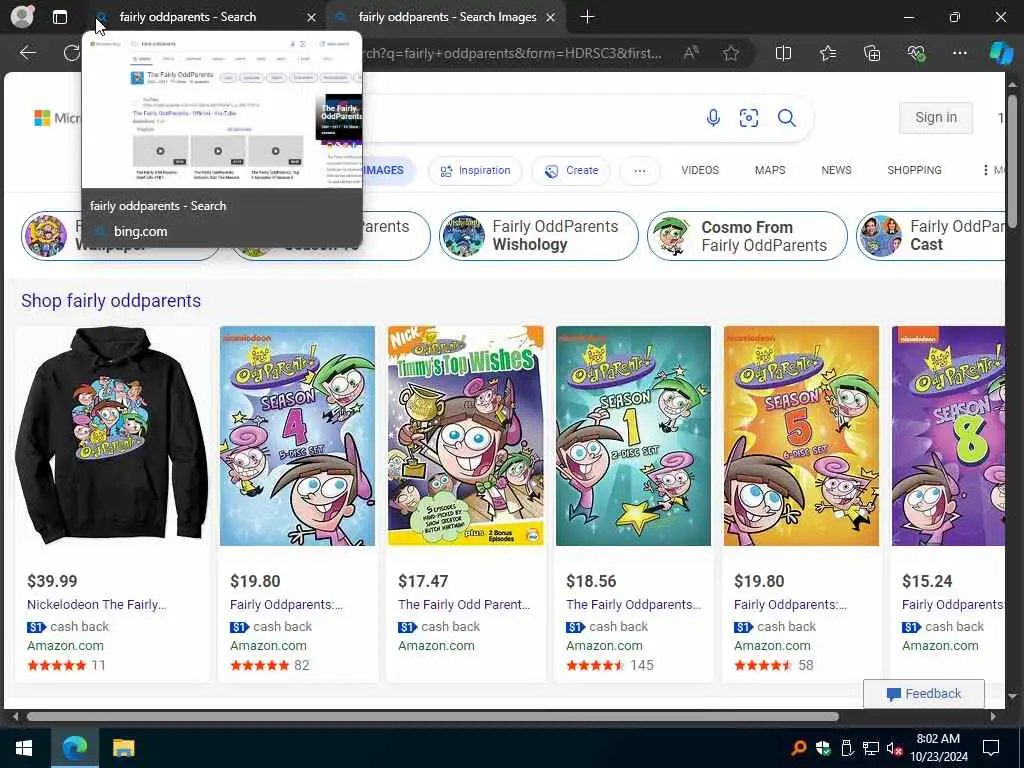Viewport: 1024px width, 768px height.
Task: Switch to 'fairly oddparents - Search Images' tab
Action: pos(446,17)
